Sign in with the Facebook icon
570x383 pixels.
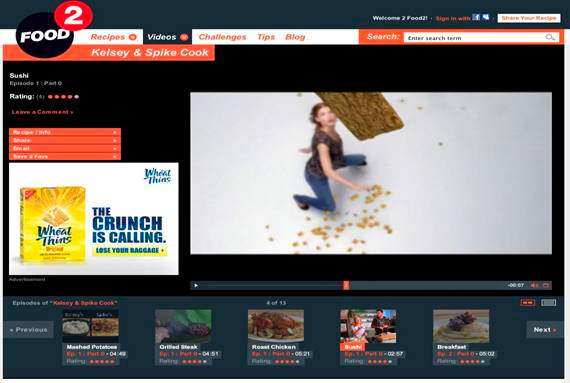pos(476,17)
